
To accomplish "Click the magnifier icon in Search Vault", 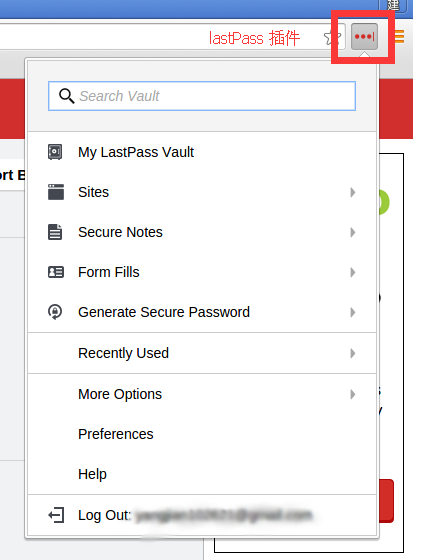I will click(x=66, y=96).
